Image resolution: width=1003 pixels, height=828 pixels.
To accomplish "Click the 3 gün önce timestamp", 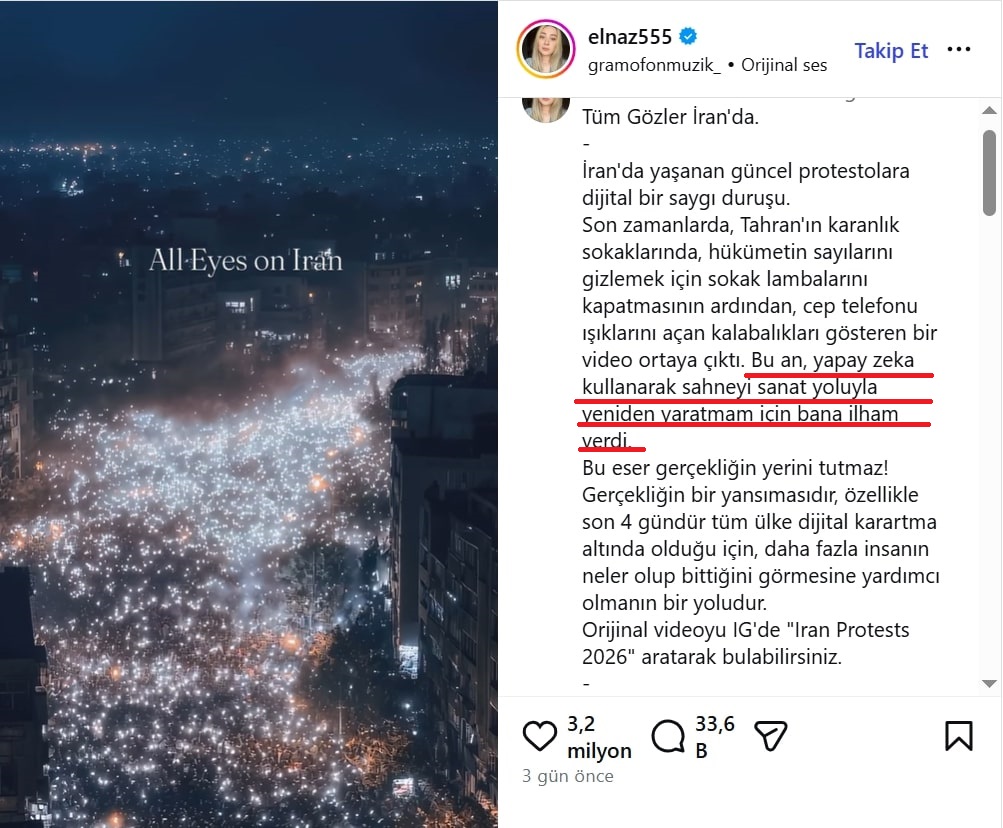I will (567, 776).
